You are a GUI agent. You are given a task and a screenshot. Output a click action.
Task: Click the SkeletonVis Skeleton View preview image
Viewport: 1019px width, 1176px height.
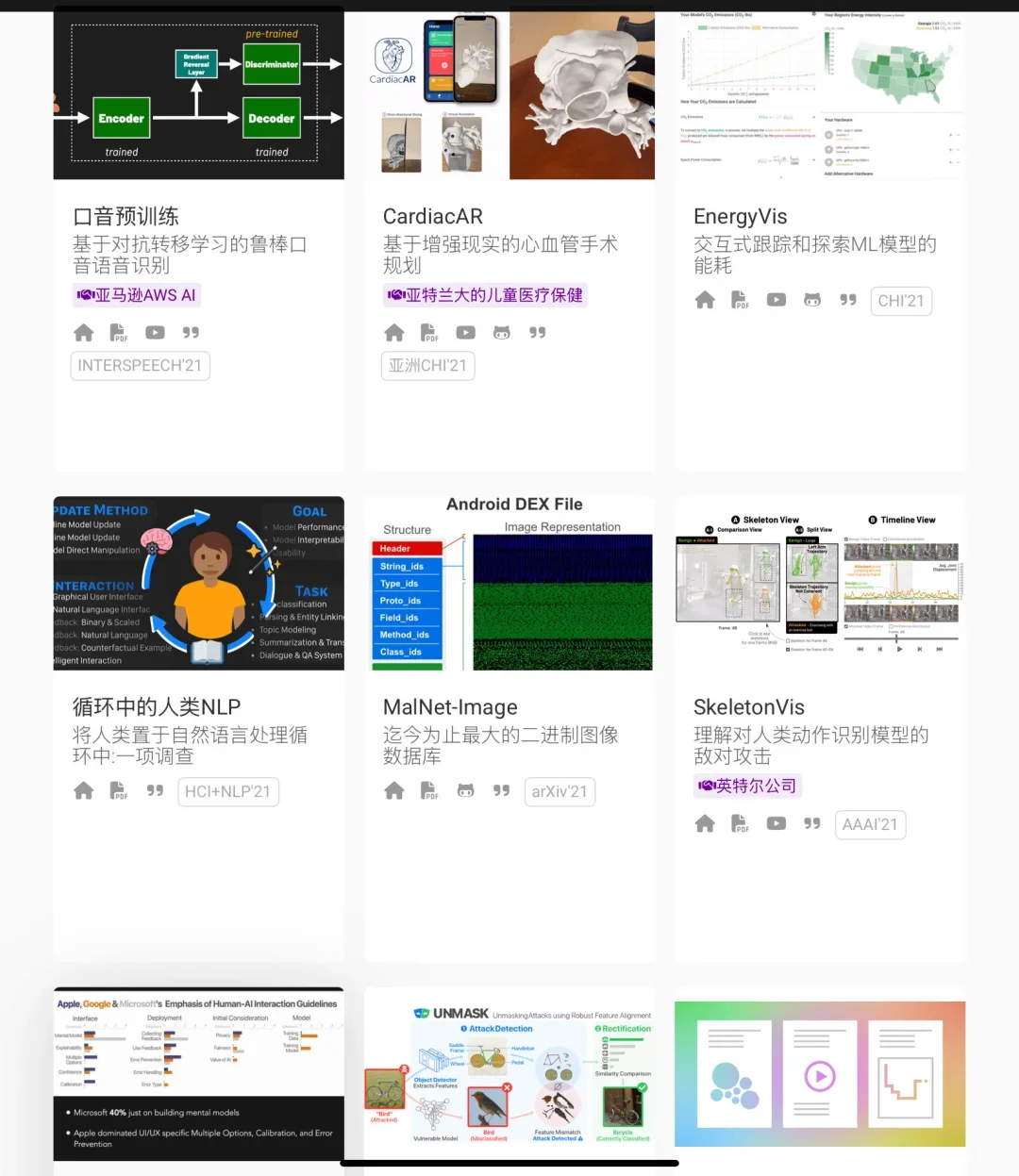tap(819, 582)
